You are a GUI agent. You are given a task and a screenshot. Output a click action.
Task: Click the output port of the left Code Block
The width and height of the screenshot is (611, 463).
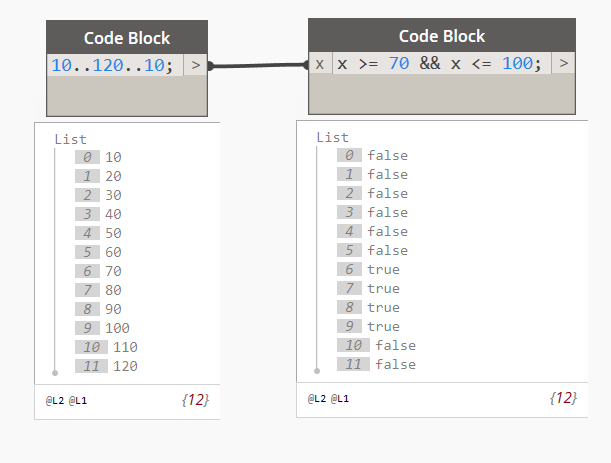[196, 66]
